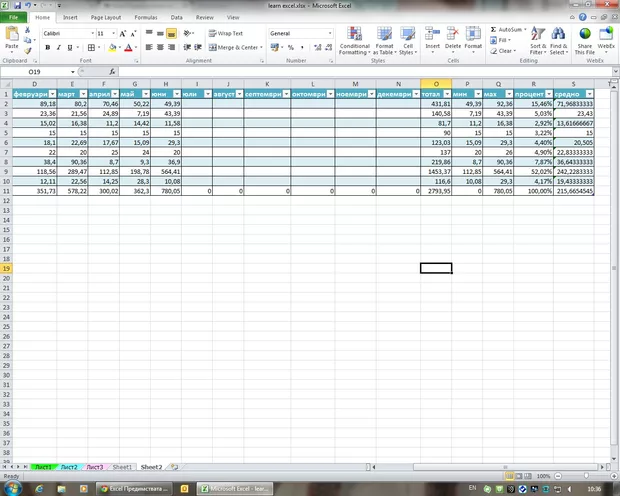
Task: Click the AutoSum sigma icon
Action: (493, 31)
